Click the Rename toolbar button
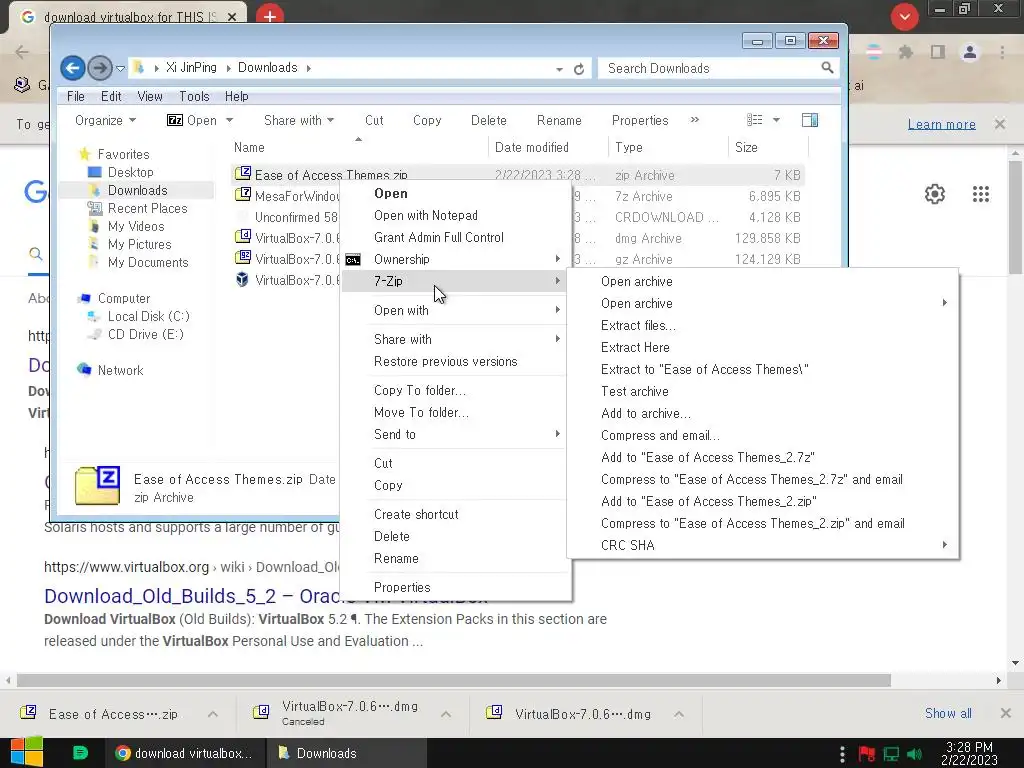Viewport: 1024px width, 768px height. tap(559, 120)
